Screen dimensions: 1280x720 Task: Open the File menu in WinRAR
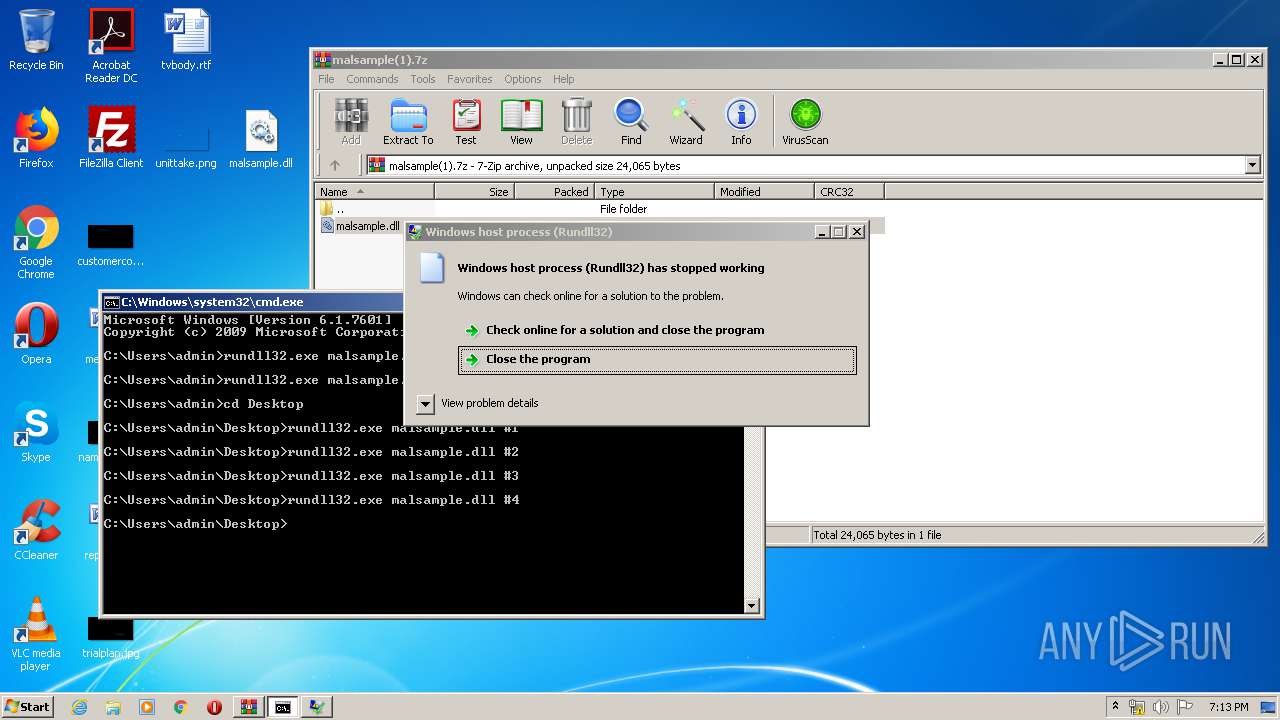pos(326,79)
